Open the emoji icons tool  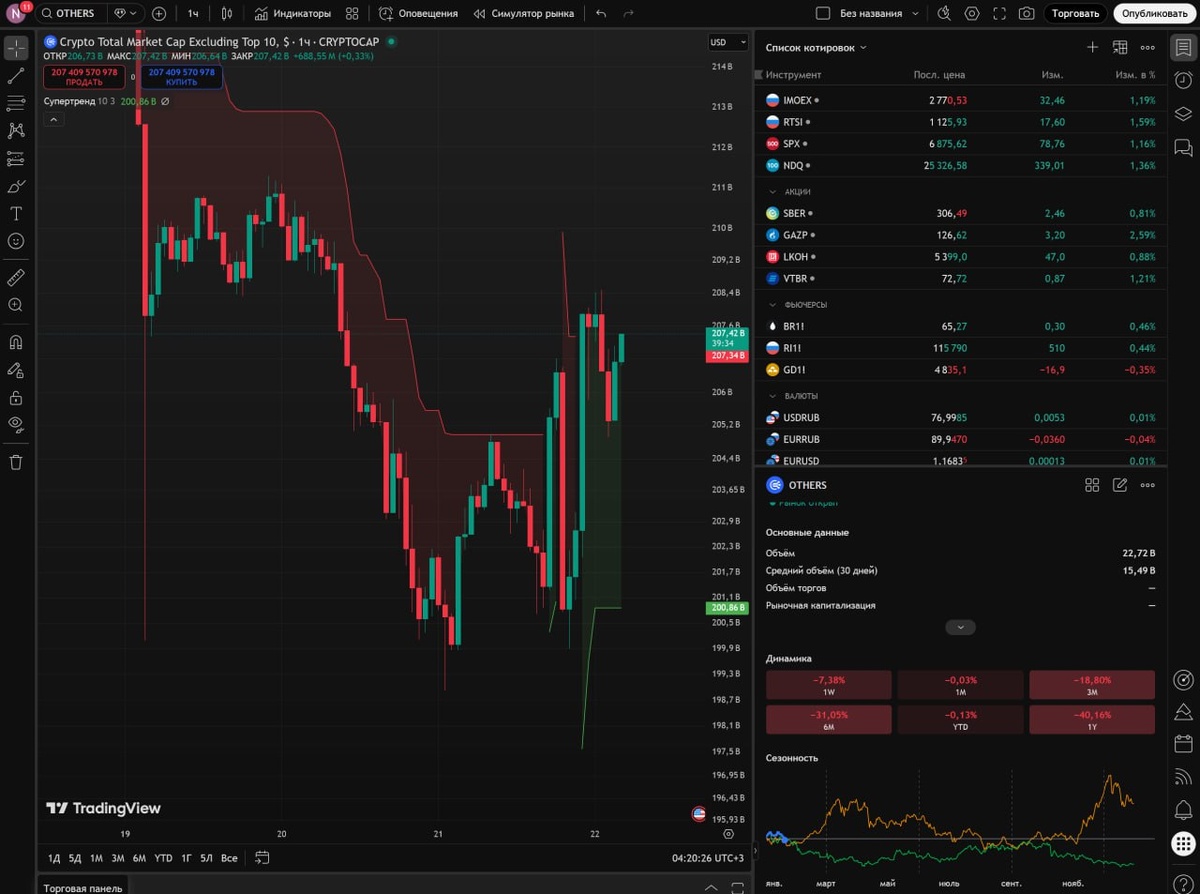(16, 241)
